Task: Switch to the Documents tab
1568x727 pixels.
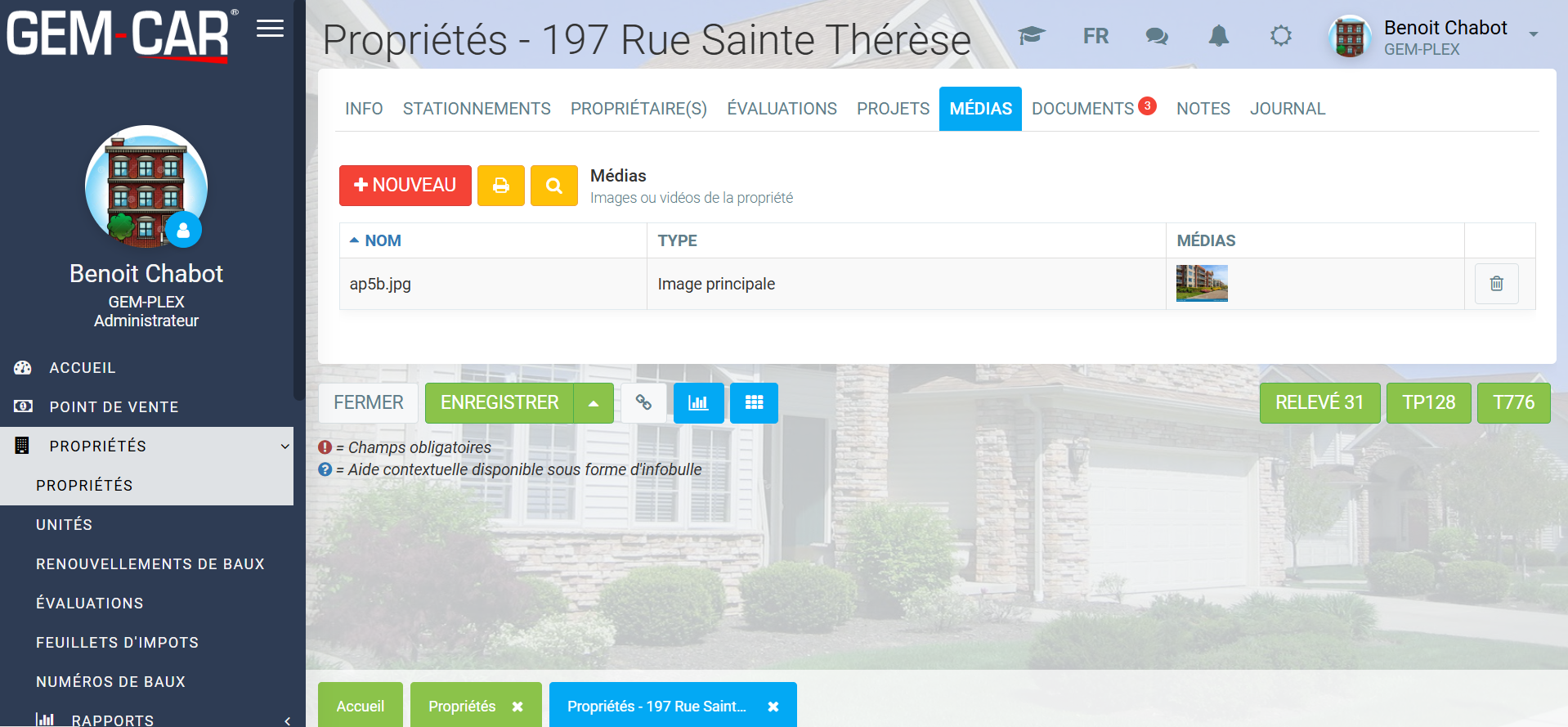Action: (1083, 109)
